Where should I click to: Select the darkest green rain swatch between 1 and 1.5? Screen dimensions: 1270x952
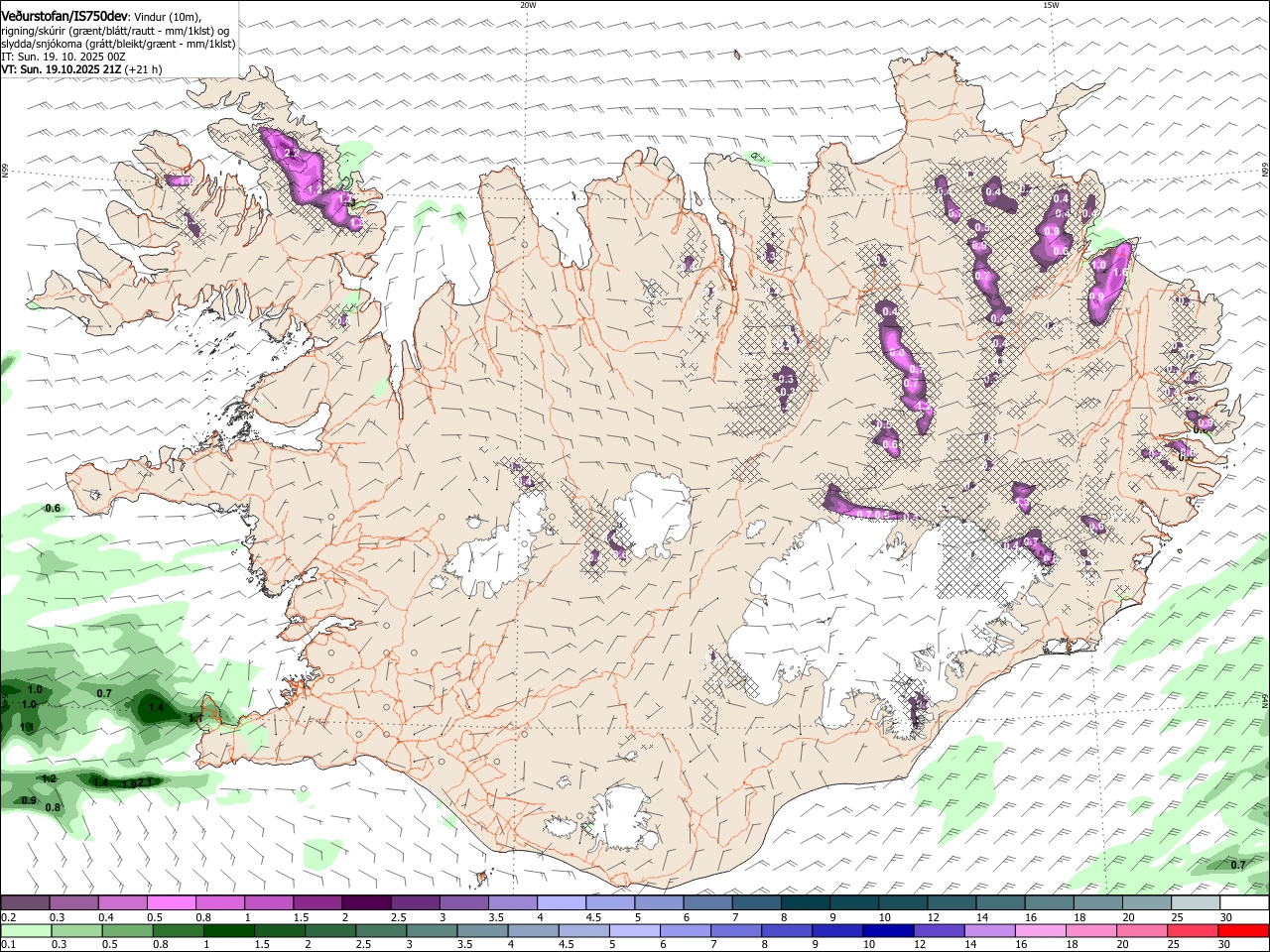tap(229, 930)
